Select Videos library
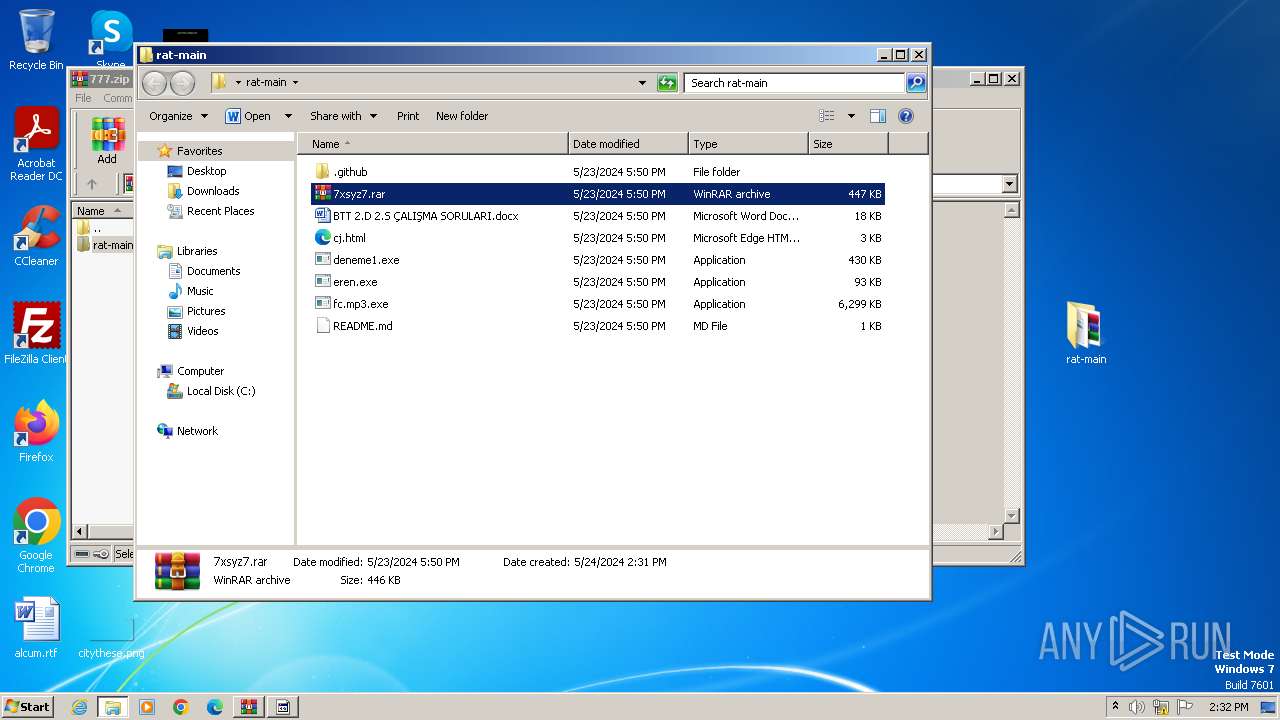The image size is (1280, 720). click(x=202, y=331)
